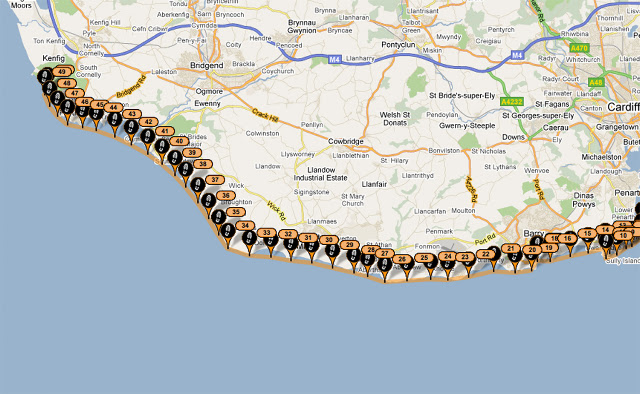The height and width of the screenshot is (394, 640).
Task: Select the route marker labeled 47
Action: (x=75, y=93)
